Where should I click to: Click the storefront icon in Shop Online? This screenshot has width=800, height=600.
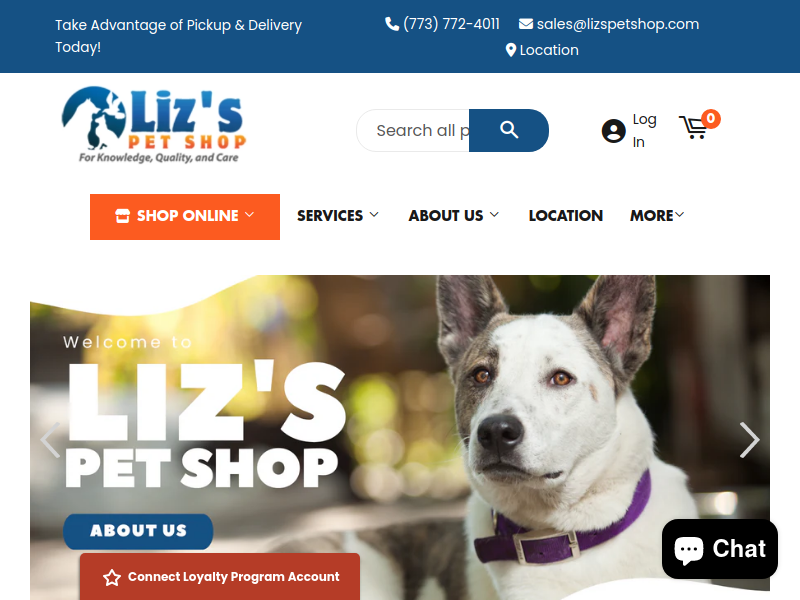tap(122, 216)
